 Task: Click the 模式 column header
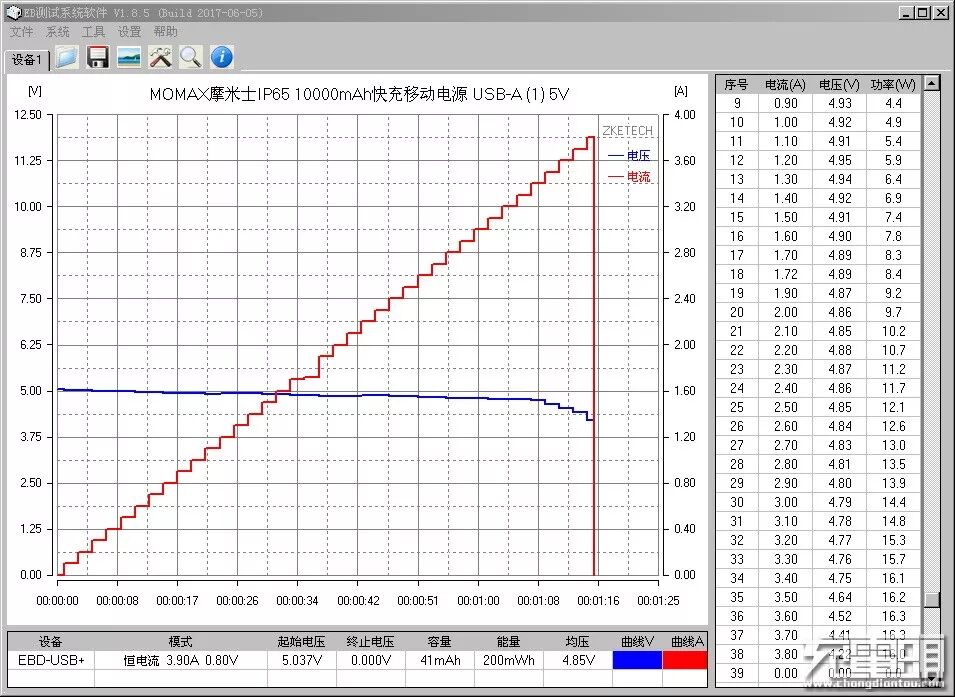(180, 642)
